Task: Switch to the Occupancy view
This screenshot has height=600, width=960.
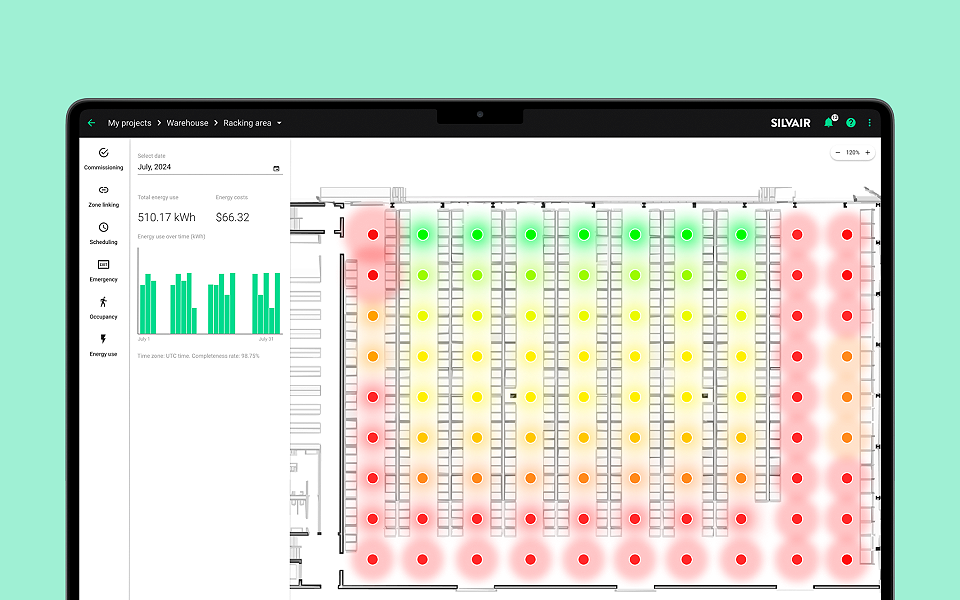Action: pyautogui.click(x=104, y=306)
